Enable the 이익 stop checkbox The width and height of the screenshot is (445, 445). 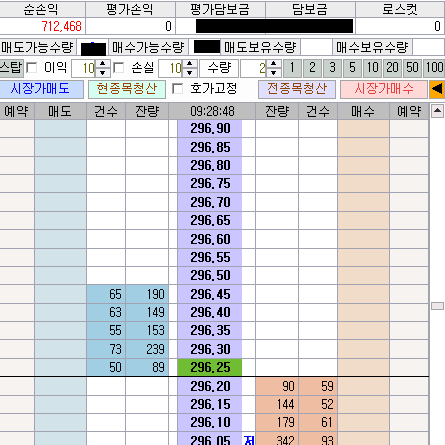pos(32,68)
